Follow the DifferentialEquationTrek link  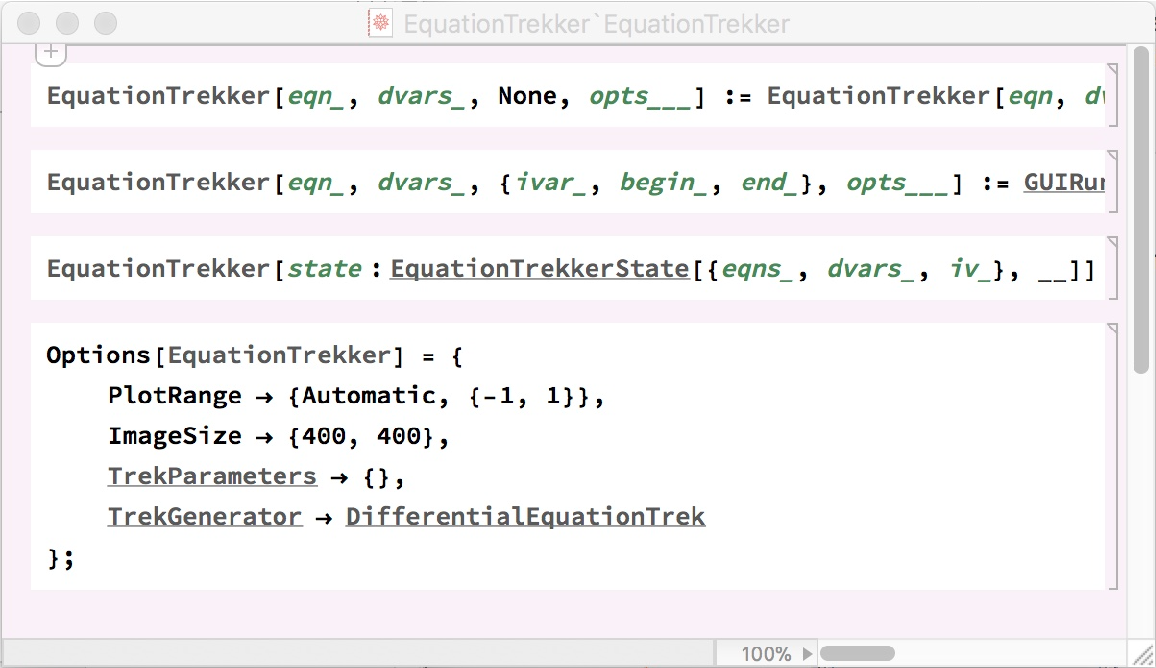[x=525, y=517]
